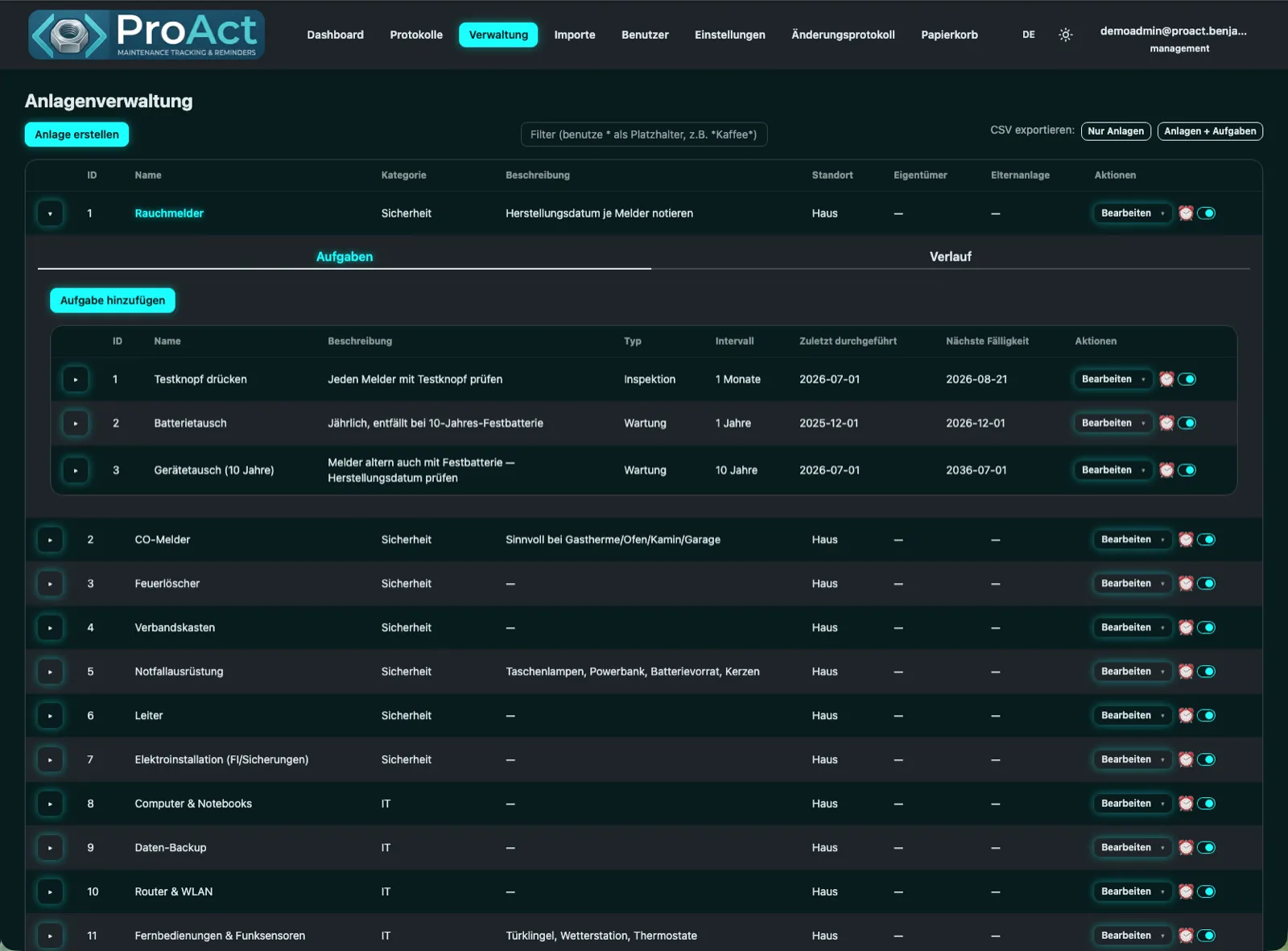Disable the CO-Melder asset switch
The image size is (1288, 951).
1206,540
